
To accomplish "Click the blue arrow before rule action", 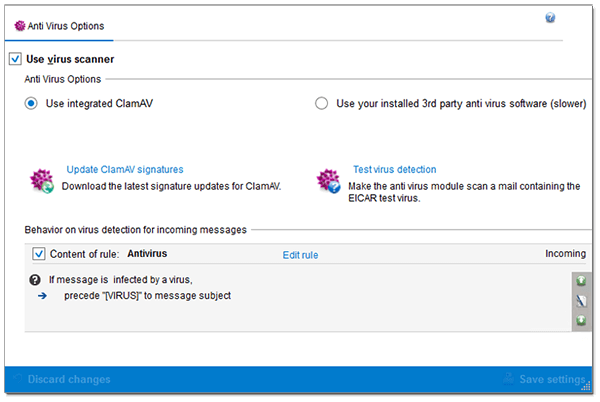I will coord(42,296).
